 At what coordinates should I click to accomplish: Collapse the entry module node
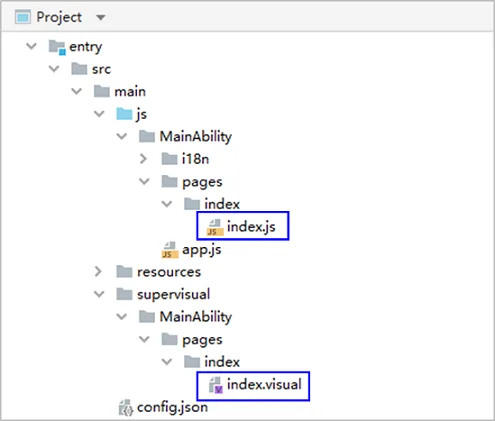point(31,46)
